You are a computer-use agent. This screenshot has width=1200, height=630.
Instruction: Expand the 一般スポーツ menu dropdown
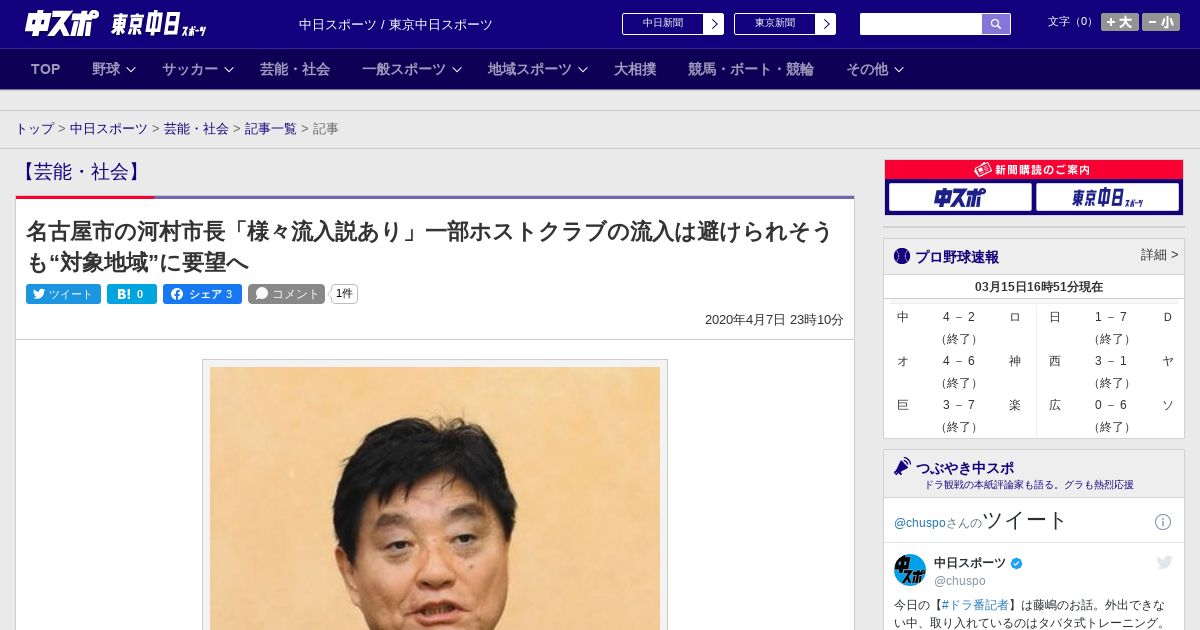coord(411,69)
